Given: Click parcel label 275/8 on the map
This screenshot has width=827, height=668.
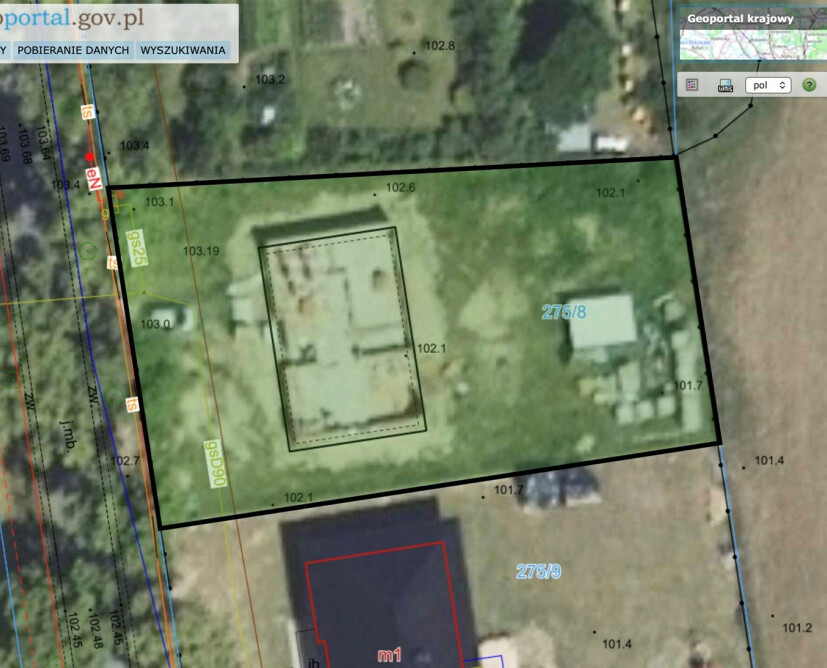Looking at the screenshot, I should tap(564, 312).
